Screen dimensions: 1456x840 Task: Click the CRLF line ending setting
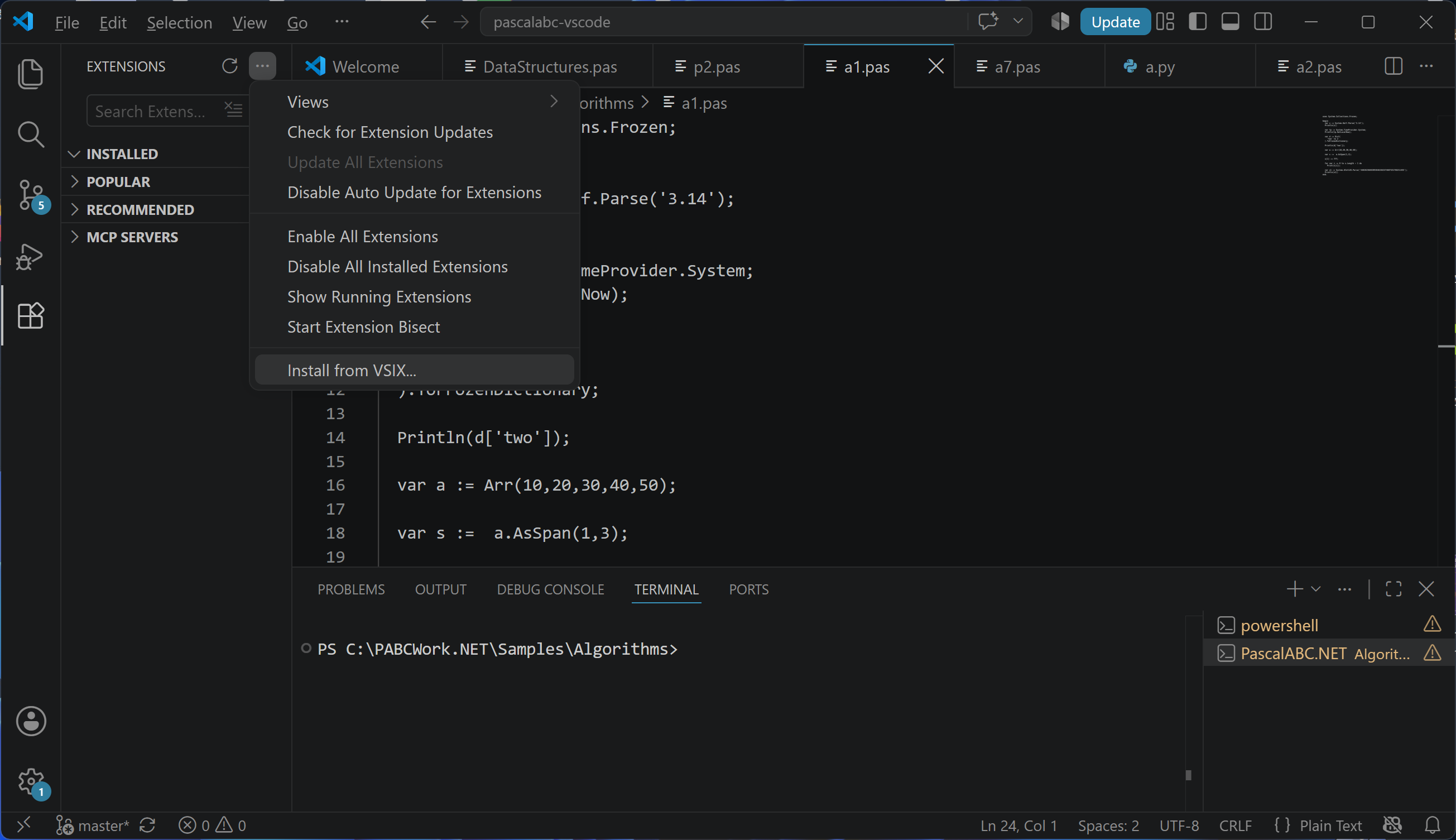1235,825
